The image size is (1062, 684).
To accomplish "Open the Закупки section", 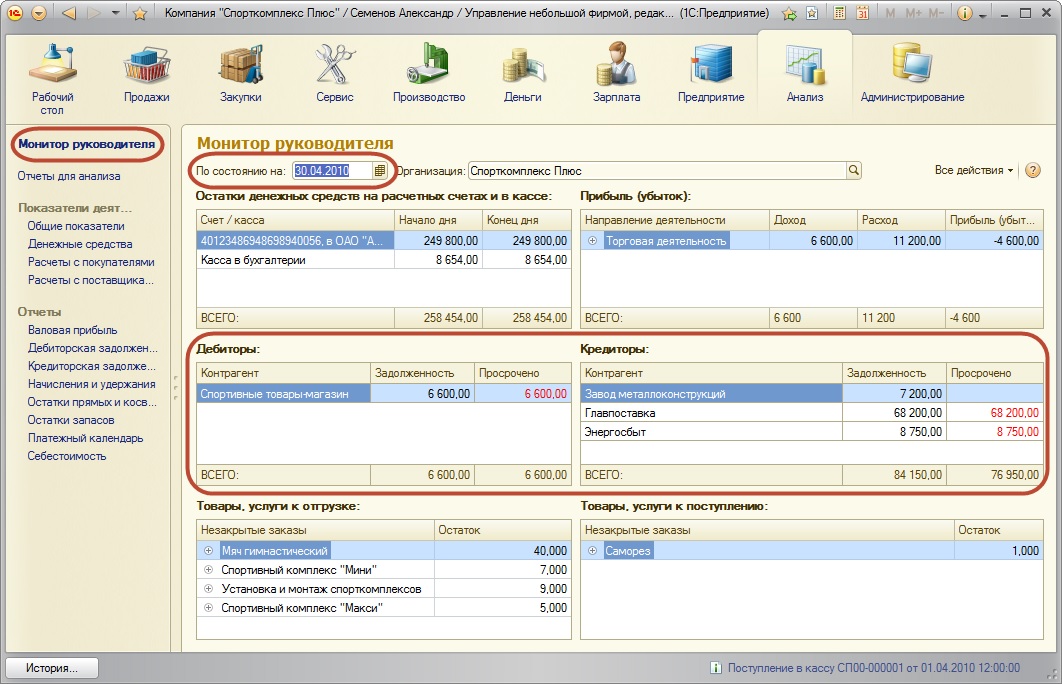I will [x=240, y=74].
